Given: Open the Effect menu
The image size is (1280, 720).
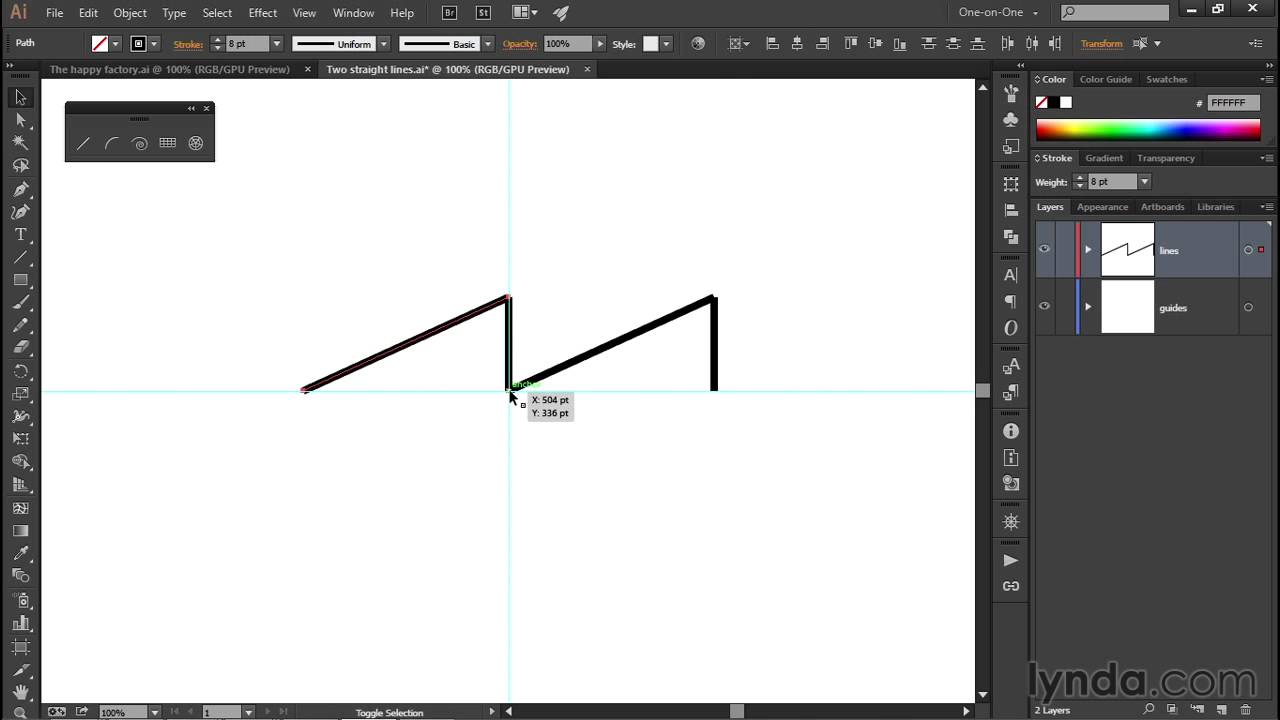Looking at the screenshot, I should [x=263, y=13].
